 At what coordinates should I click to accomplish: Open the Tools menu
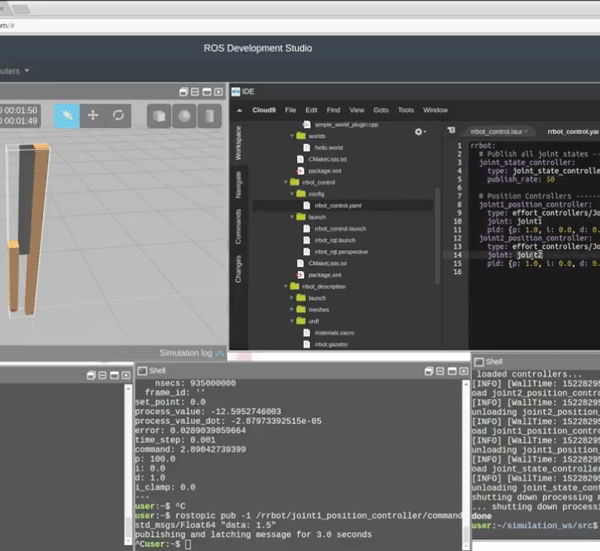[x=406, y=110]
